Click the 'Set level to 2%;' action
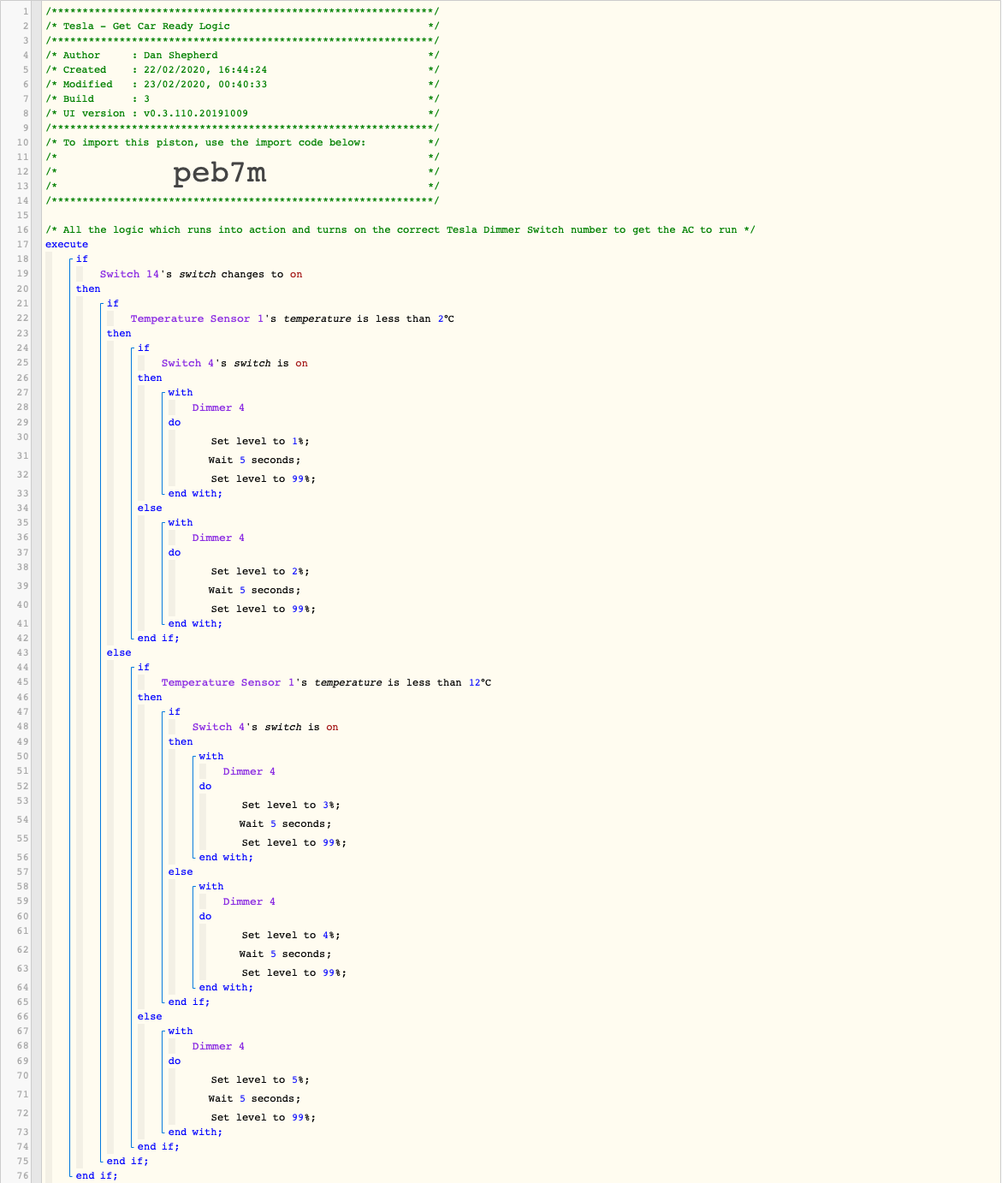 pyautogui.click(x=260, y=571)
